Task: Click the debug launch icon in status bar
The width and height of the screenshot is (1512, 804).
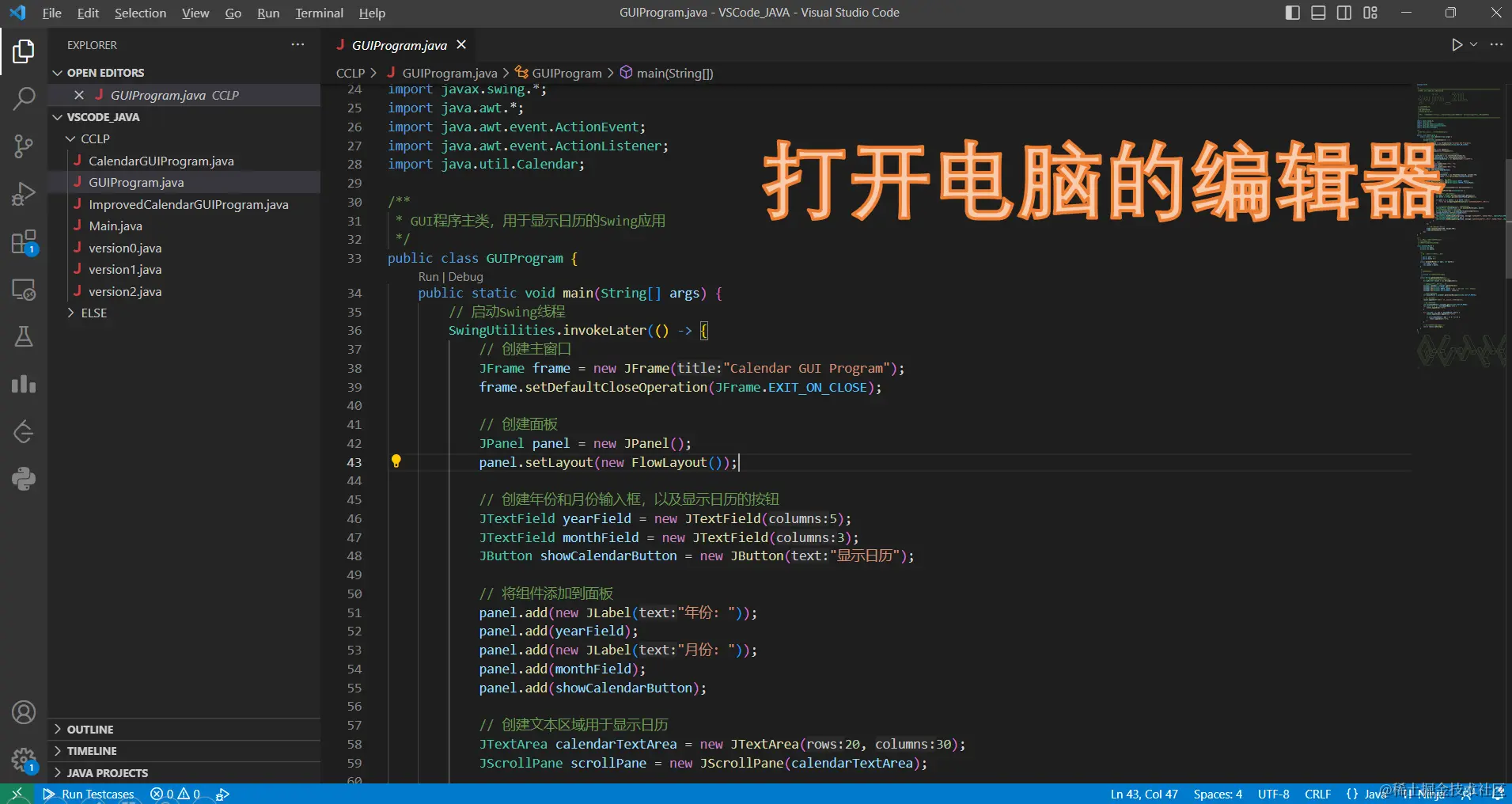Action: click(x=222, y=794)
